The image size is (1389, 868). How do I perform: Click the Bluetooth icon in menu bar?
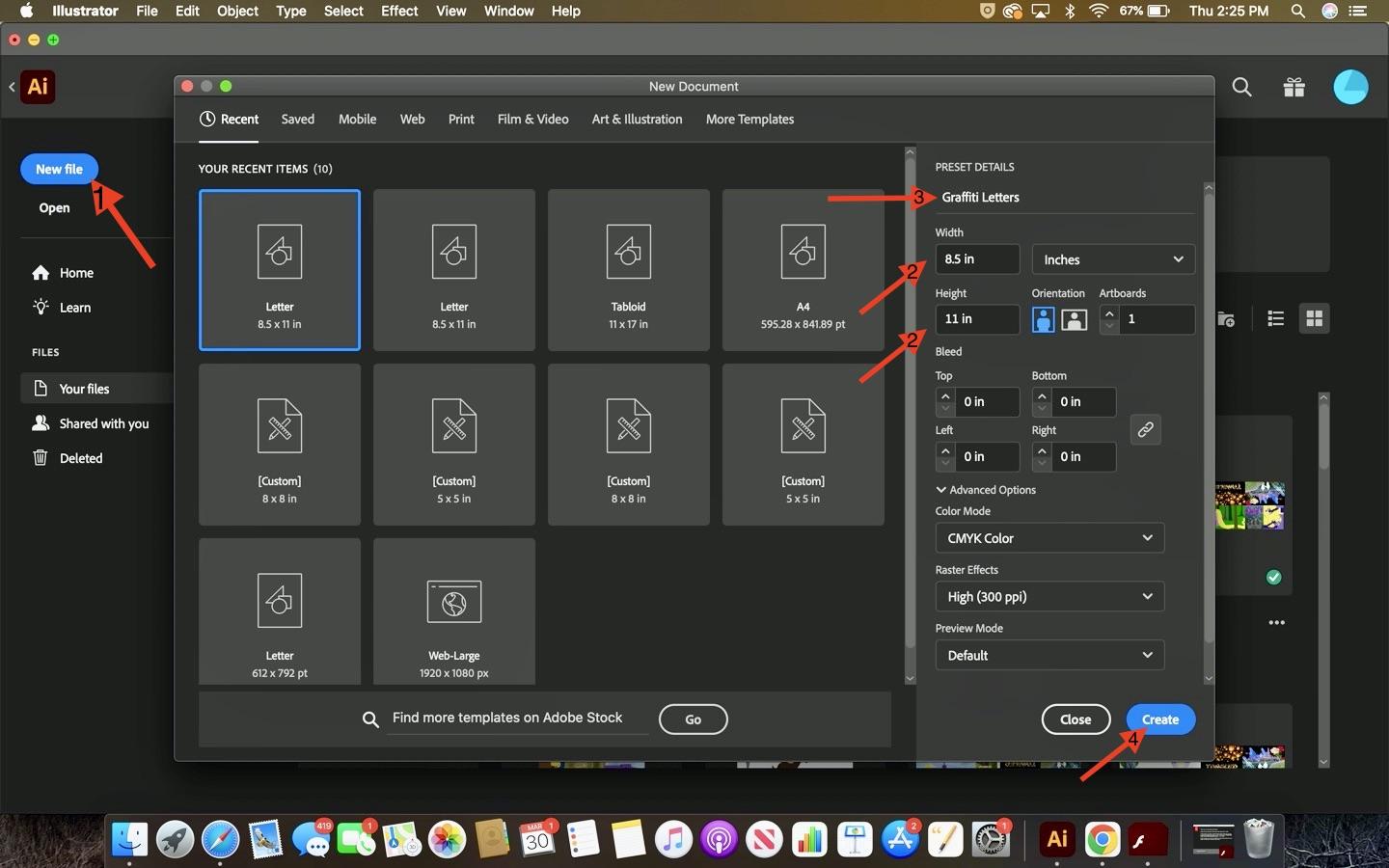1069,12
